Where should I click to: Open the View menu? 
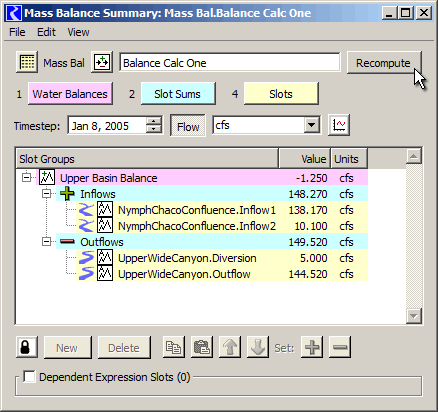point(78,32)
